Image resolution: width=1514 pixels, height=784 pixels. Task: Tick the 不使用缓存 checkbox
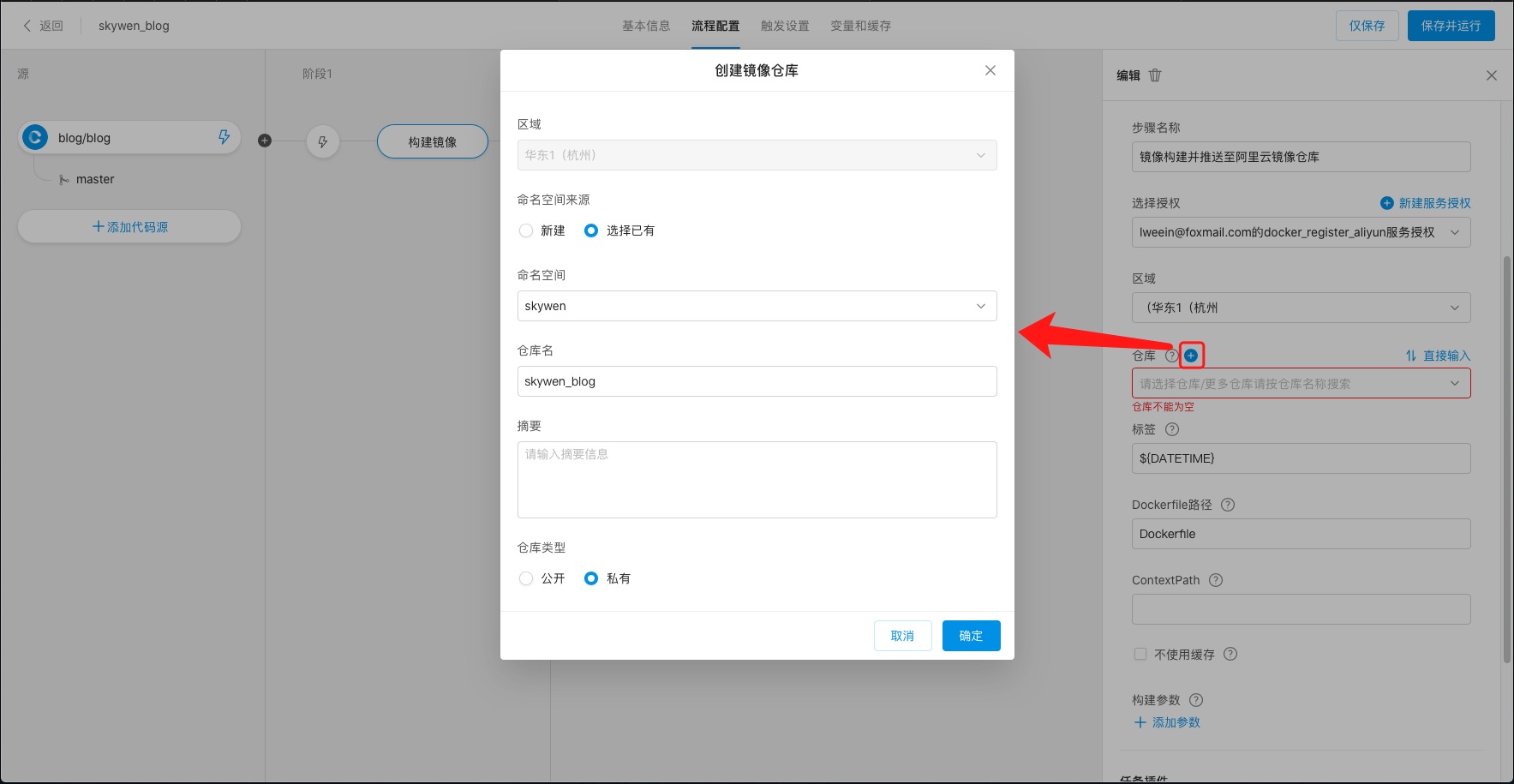point(1140,654)
